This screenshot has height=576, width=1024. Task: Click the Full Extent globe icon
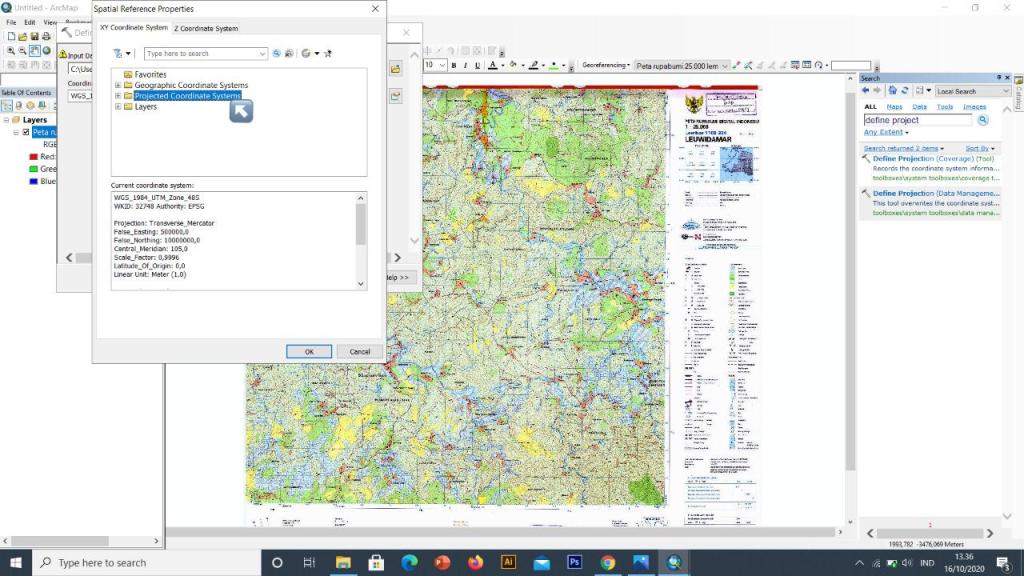[x=46, y=51]
